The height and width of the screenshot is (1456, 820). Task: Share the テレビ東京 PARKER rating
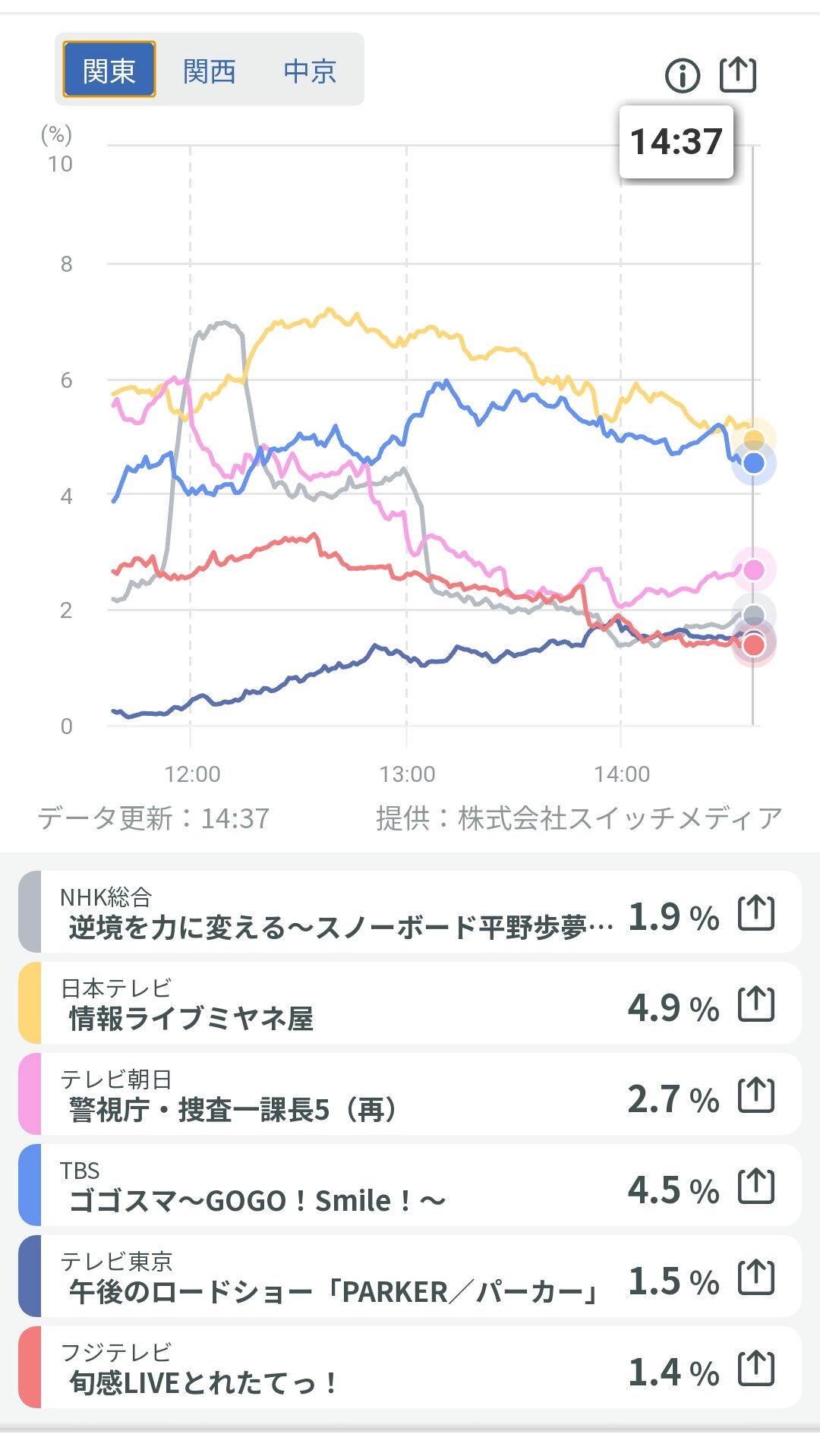pos(756,1277)
